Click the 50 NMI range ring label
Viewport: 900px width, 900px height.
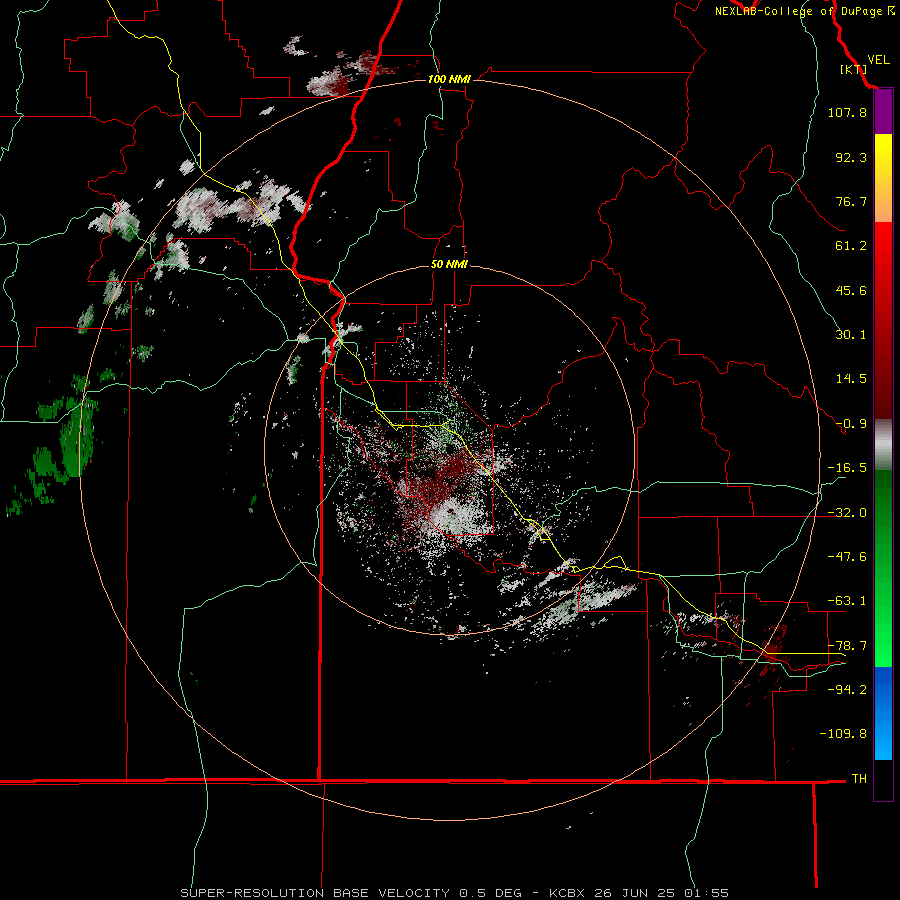[x=449, y=264]
